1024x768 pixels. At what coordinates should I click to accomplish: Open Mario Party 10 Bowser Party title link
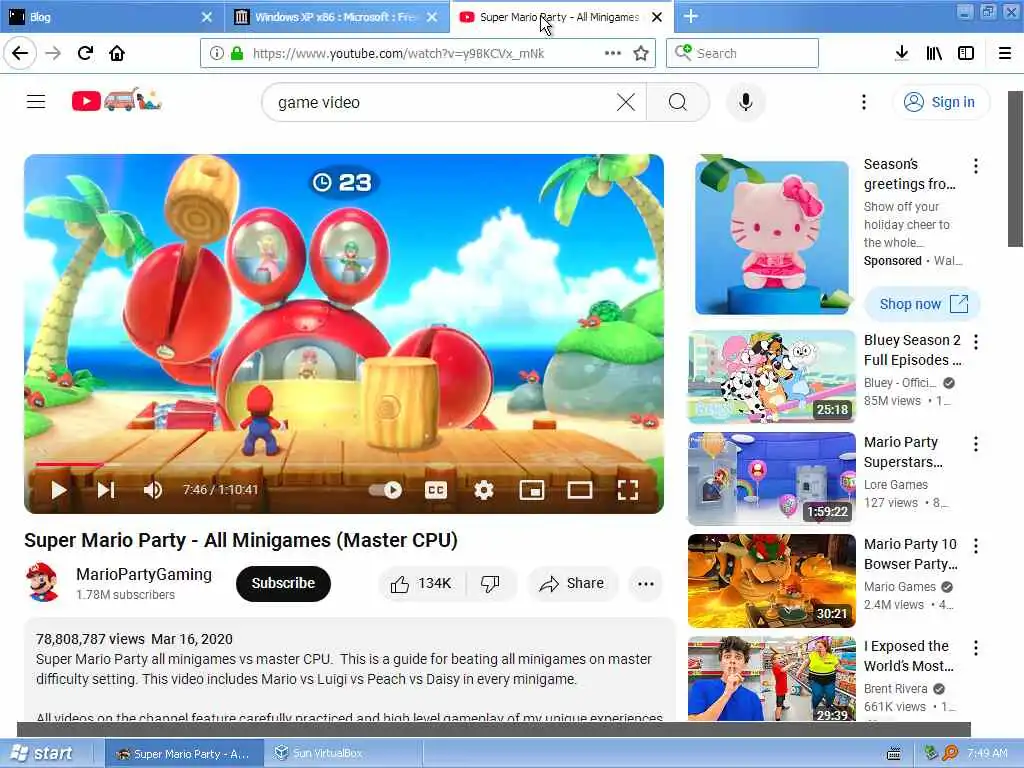(x=911, y=554)
